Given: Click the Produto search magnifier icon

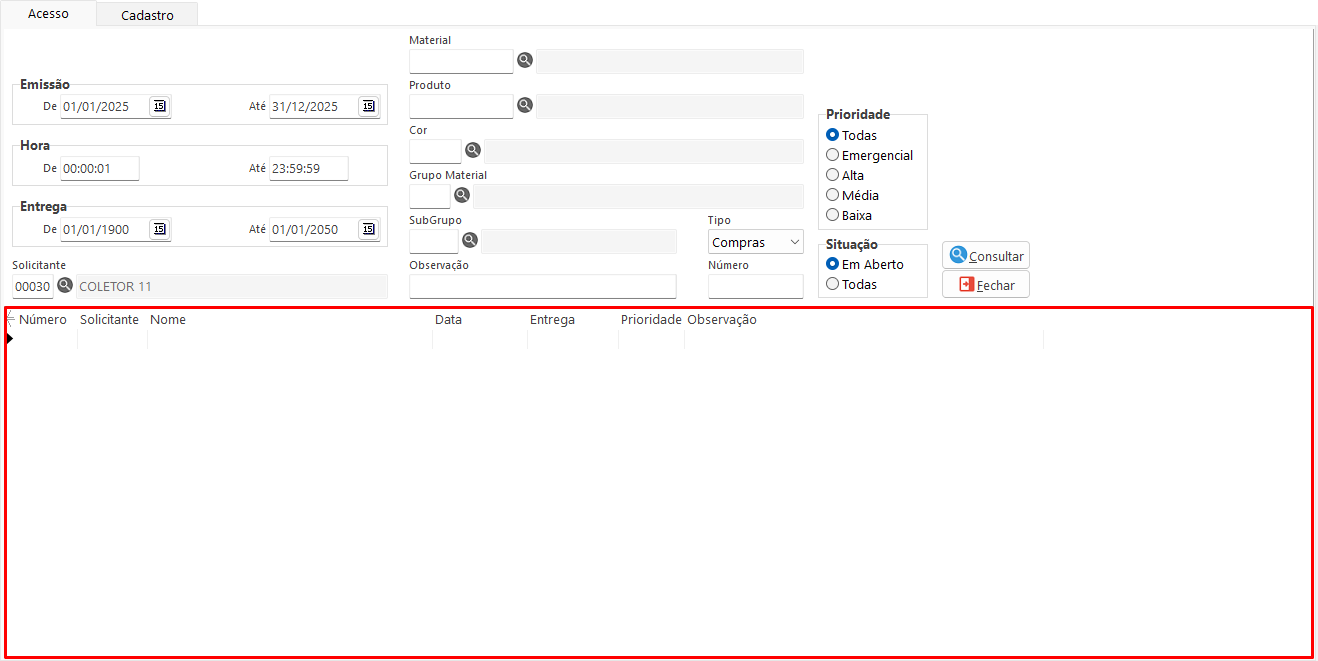Looking at the screenshot, I should coord(525,105).
